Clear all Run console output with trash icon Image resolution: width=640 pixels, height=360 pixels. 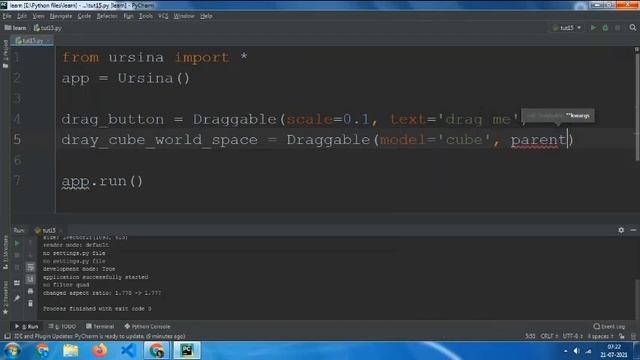(30, 303)
